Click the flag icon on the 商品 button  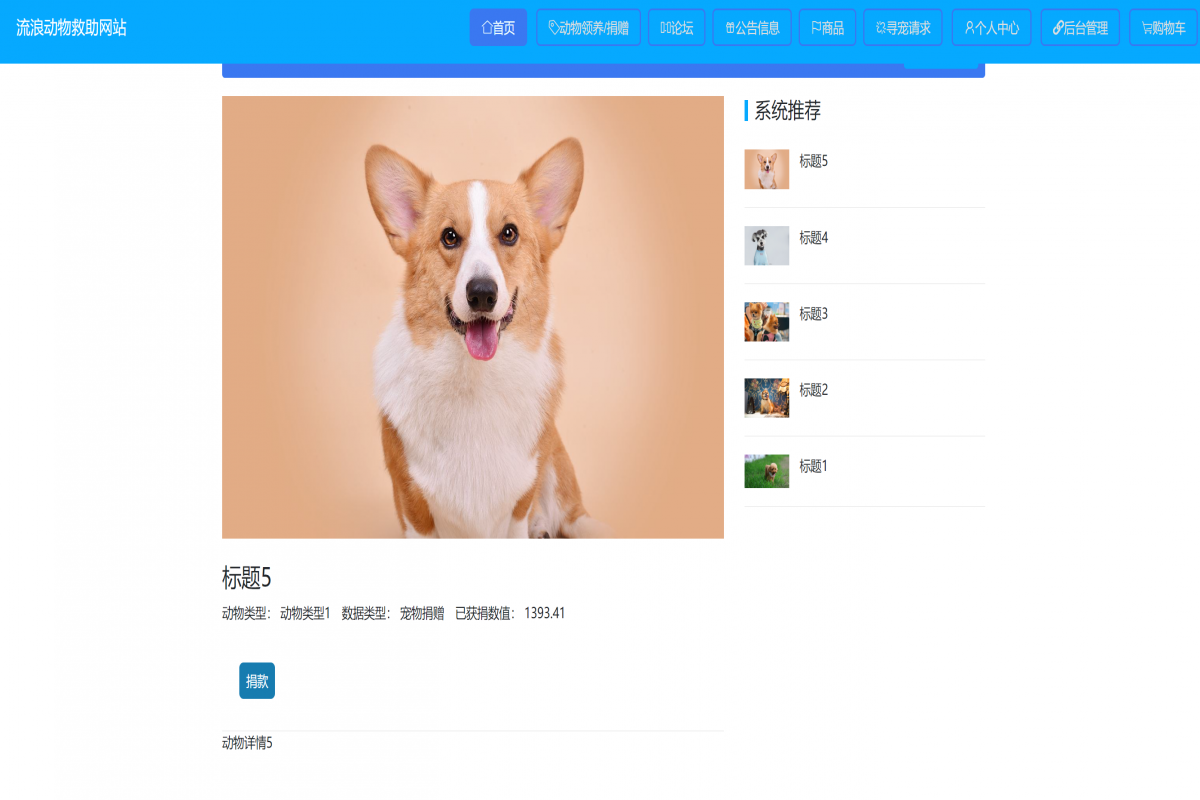pyautogui.click(x=816, y=27)
